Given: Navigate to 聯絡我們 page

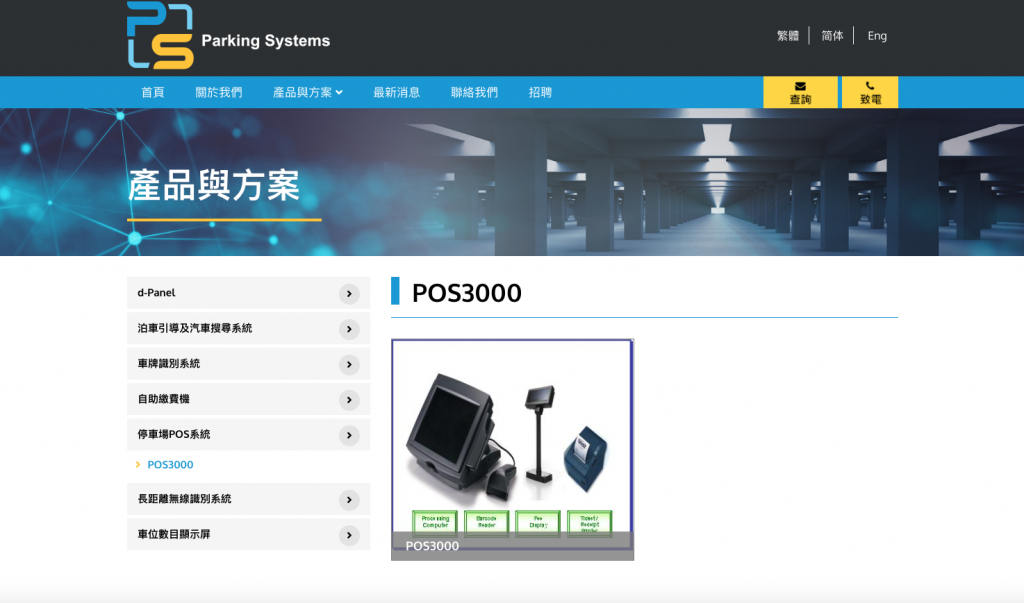Looking at the screenshot, I should [x=474, y=92].
